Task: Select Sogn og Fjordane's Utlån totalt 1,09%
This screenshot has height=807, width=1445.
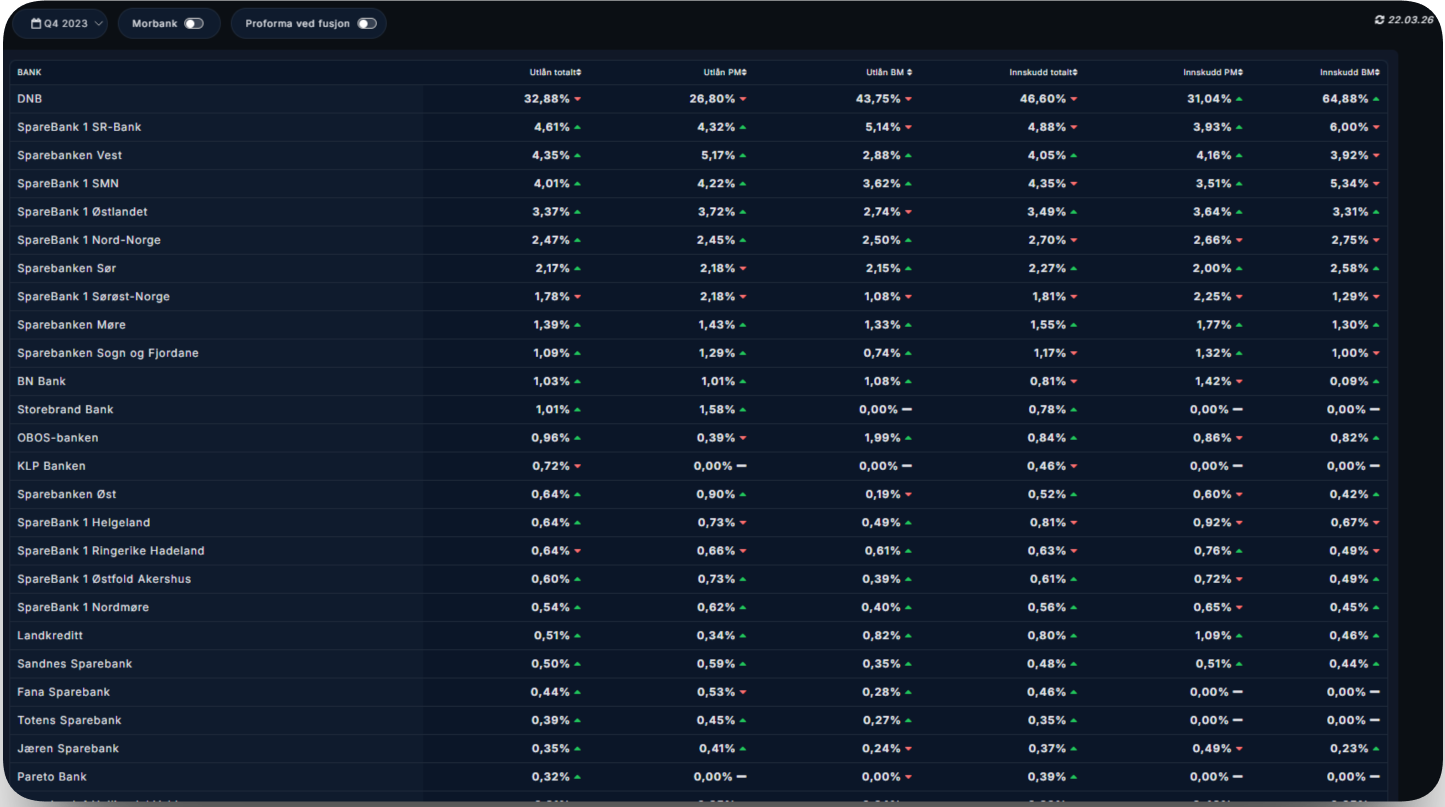Action: (552, 353)
